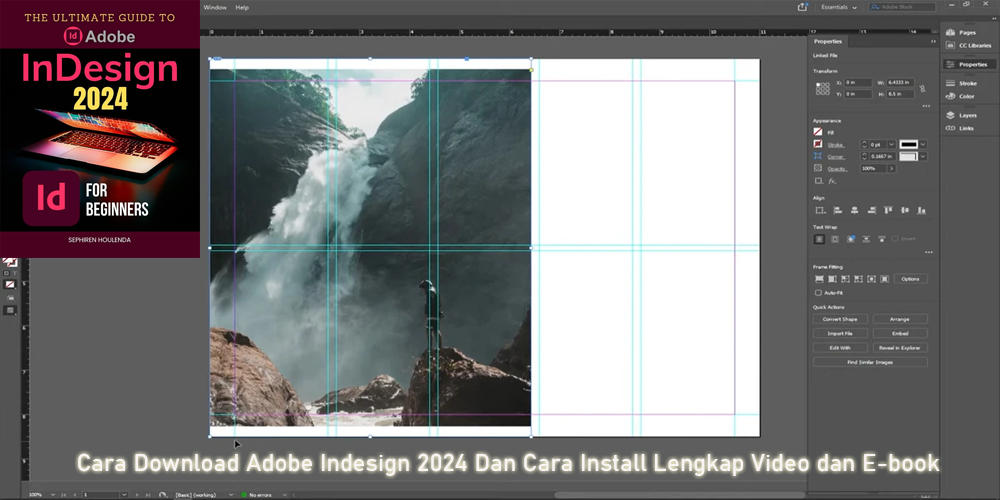Viewport: 1000px width, 500px height.
Task: Click the Edit With button
Action: point(840,348)
